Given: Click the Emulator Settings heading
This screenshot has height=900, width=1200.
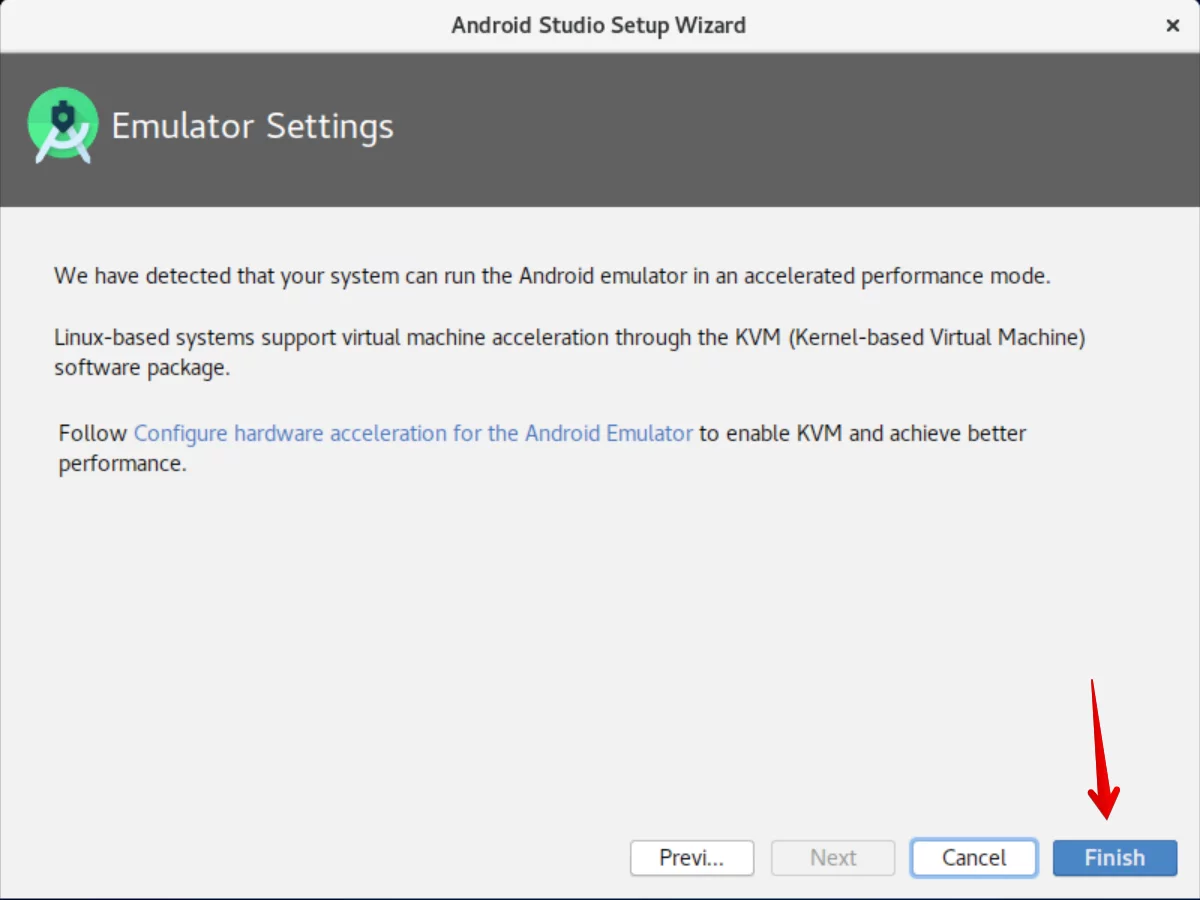Looking at the screenshot, I should (252, 127).
